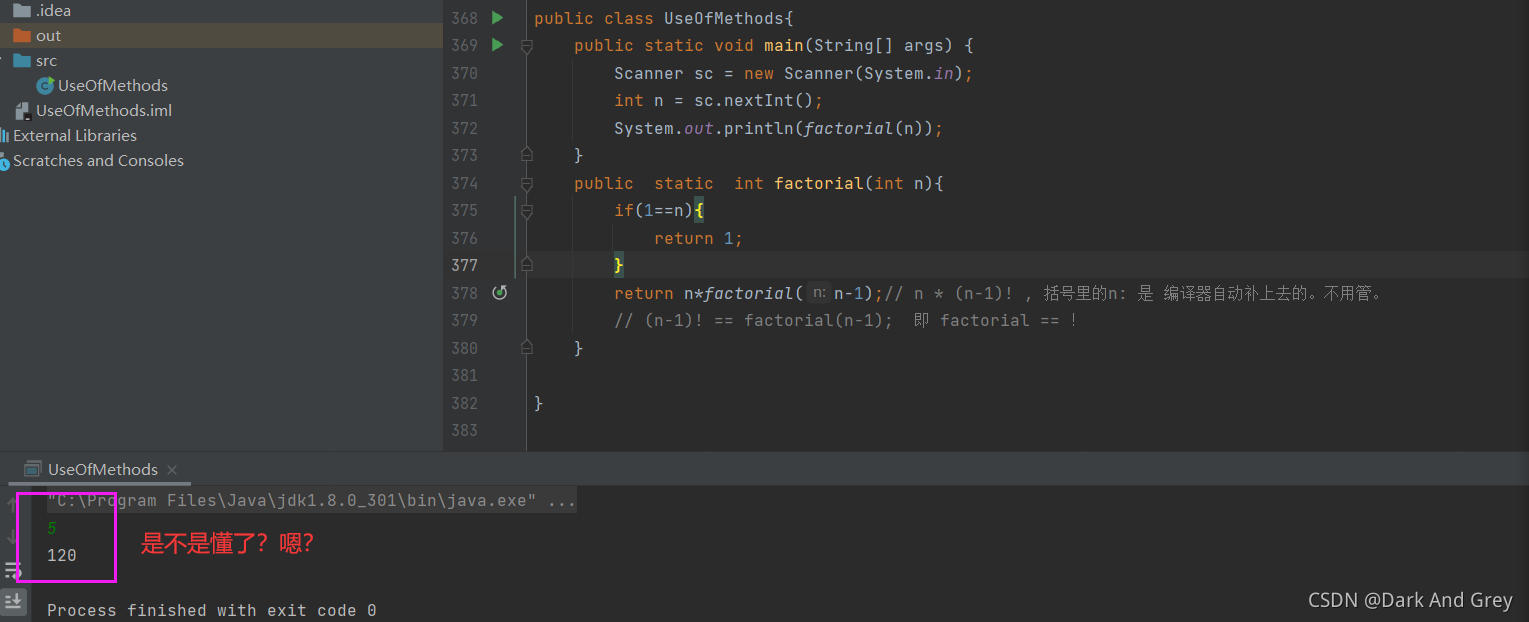Select Scratches and Consoles node
The height and width of the screenshot is (622, 1529).
point(98,161)
